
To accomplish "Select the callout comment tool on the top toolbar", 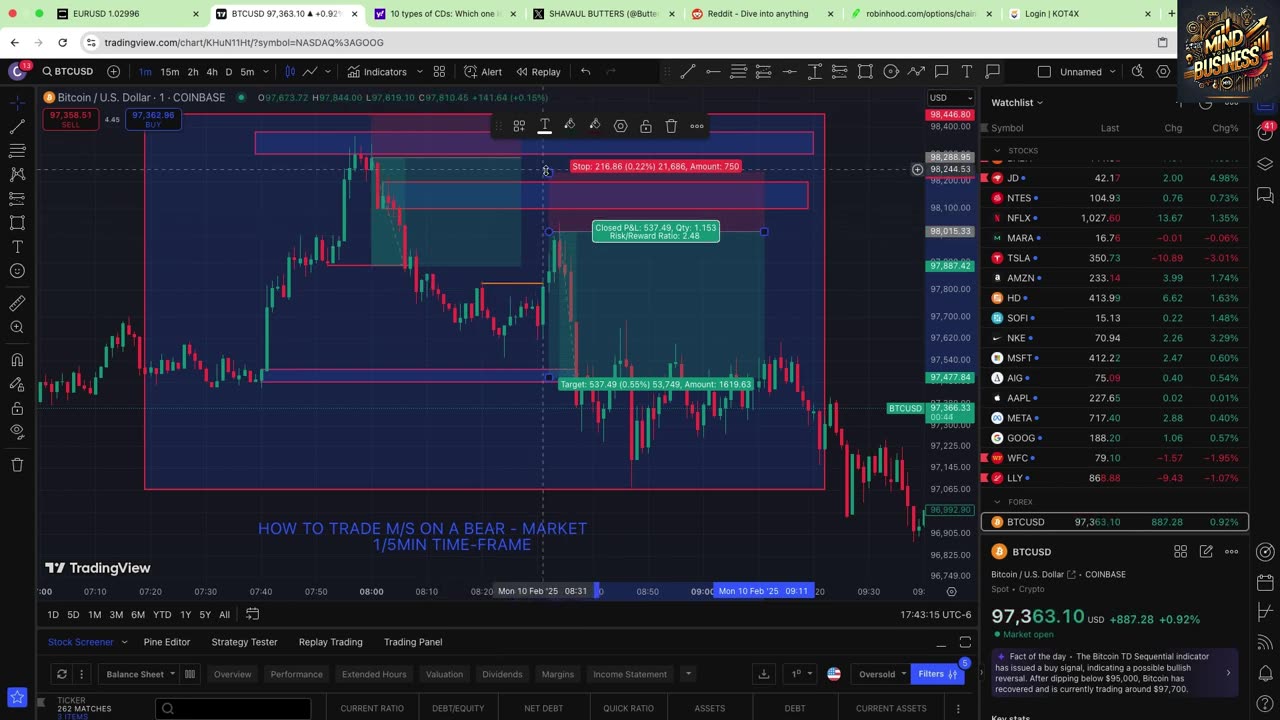I will pyautogui.click(x=942, y=72).
